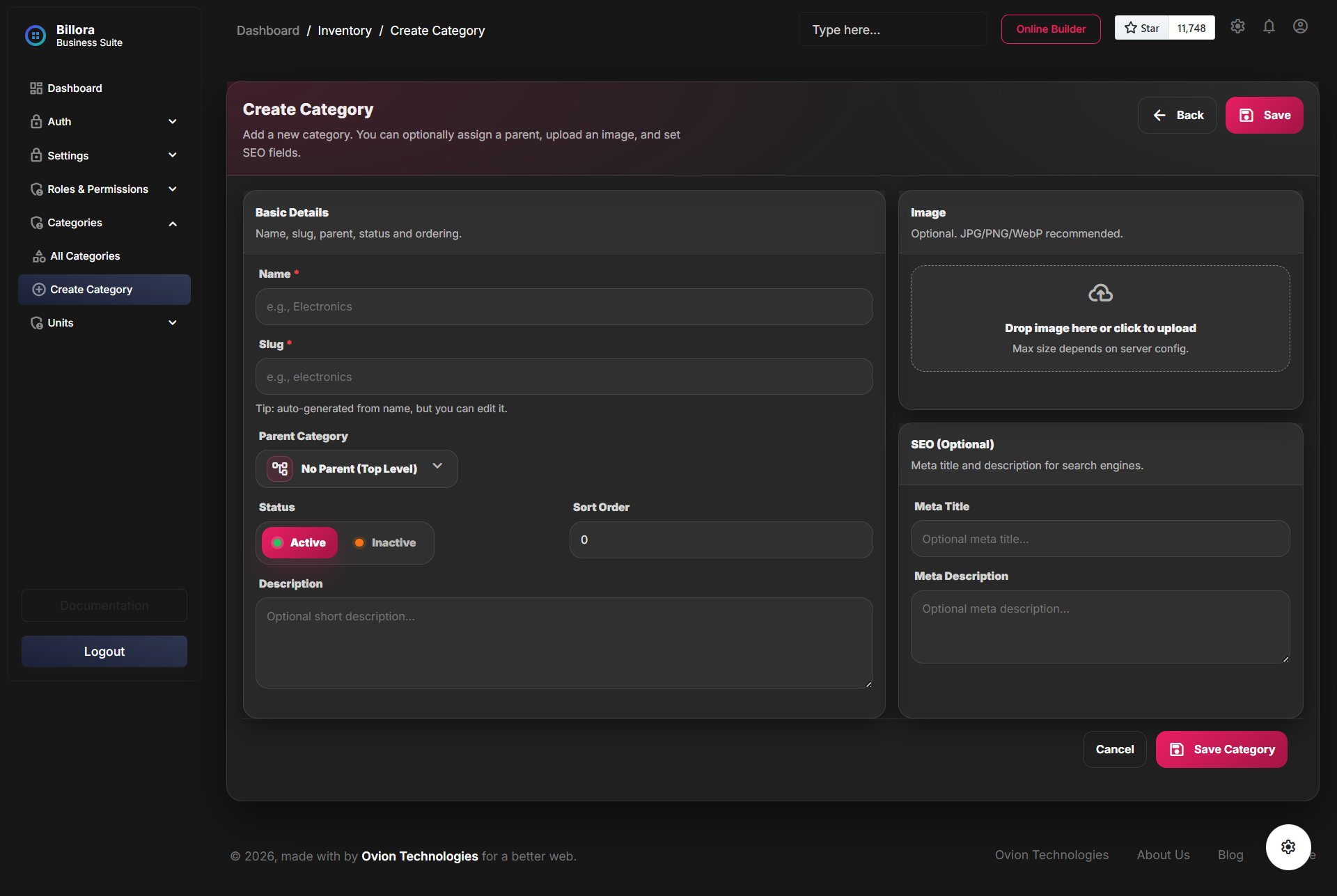
Task: Click the Billora logo icon
Action: click(x=35, y=36)
